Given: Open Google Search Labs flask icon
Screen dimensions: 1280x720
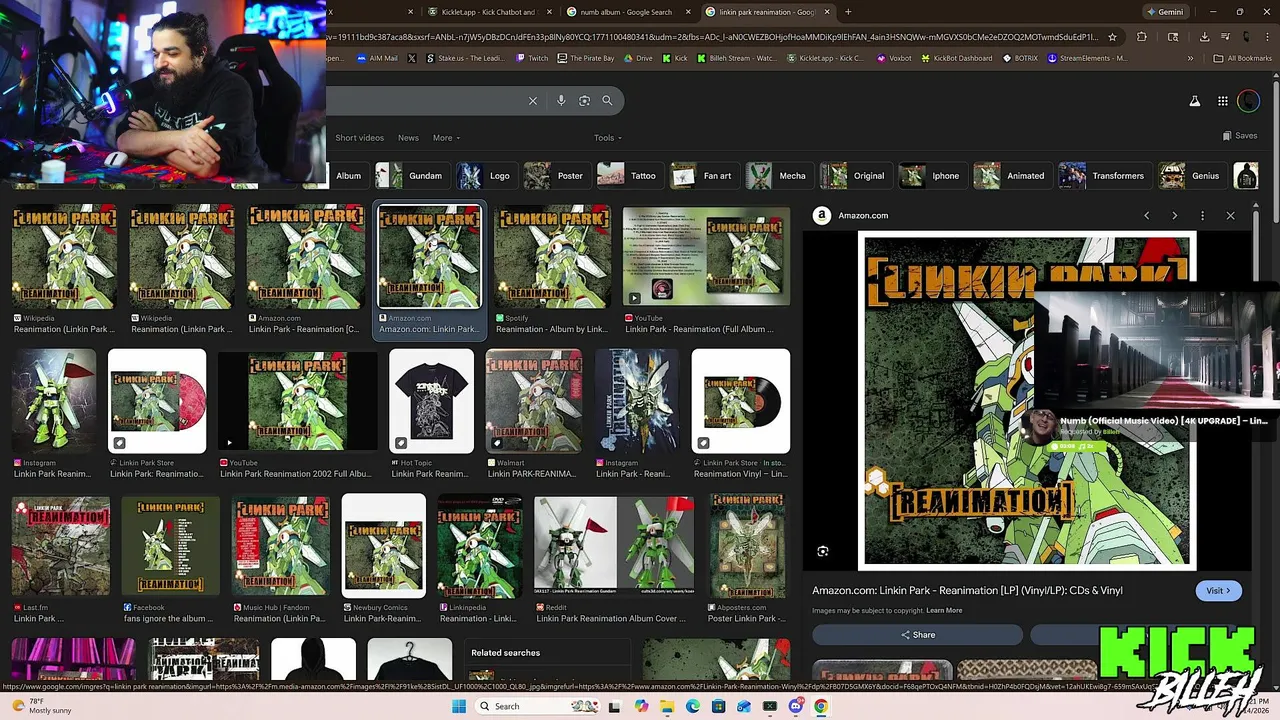Looking at the screenshot, I should 1194,101.
